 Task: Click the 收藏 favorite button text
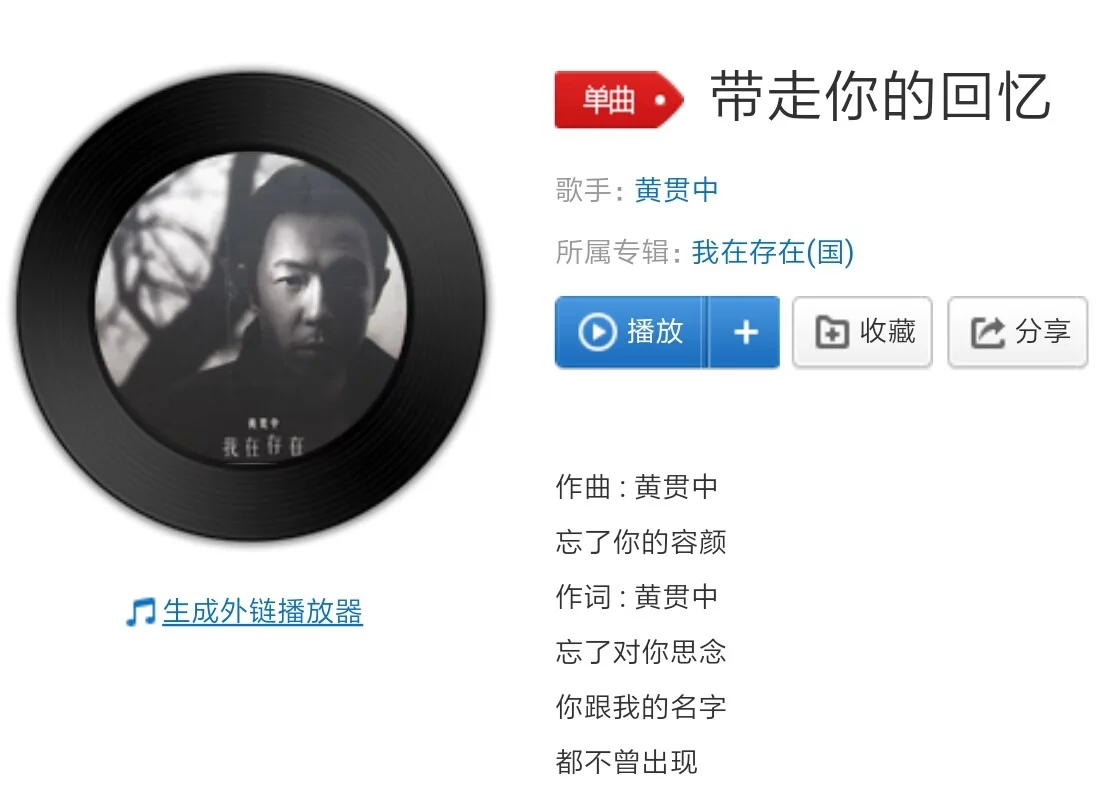[887, 332]
